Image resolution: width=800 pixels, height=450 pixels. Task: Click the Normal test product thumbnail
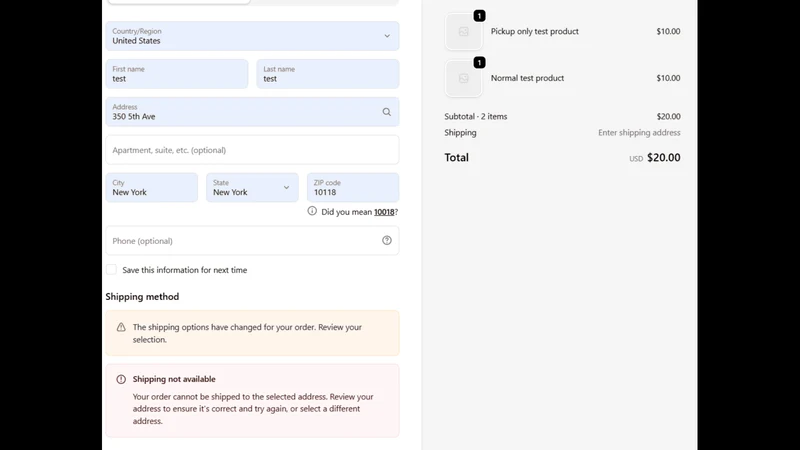(463, 79)
